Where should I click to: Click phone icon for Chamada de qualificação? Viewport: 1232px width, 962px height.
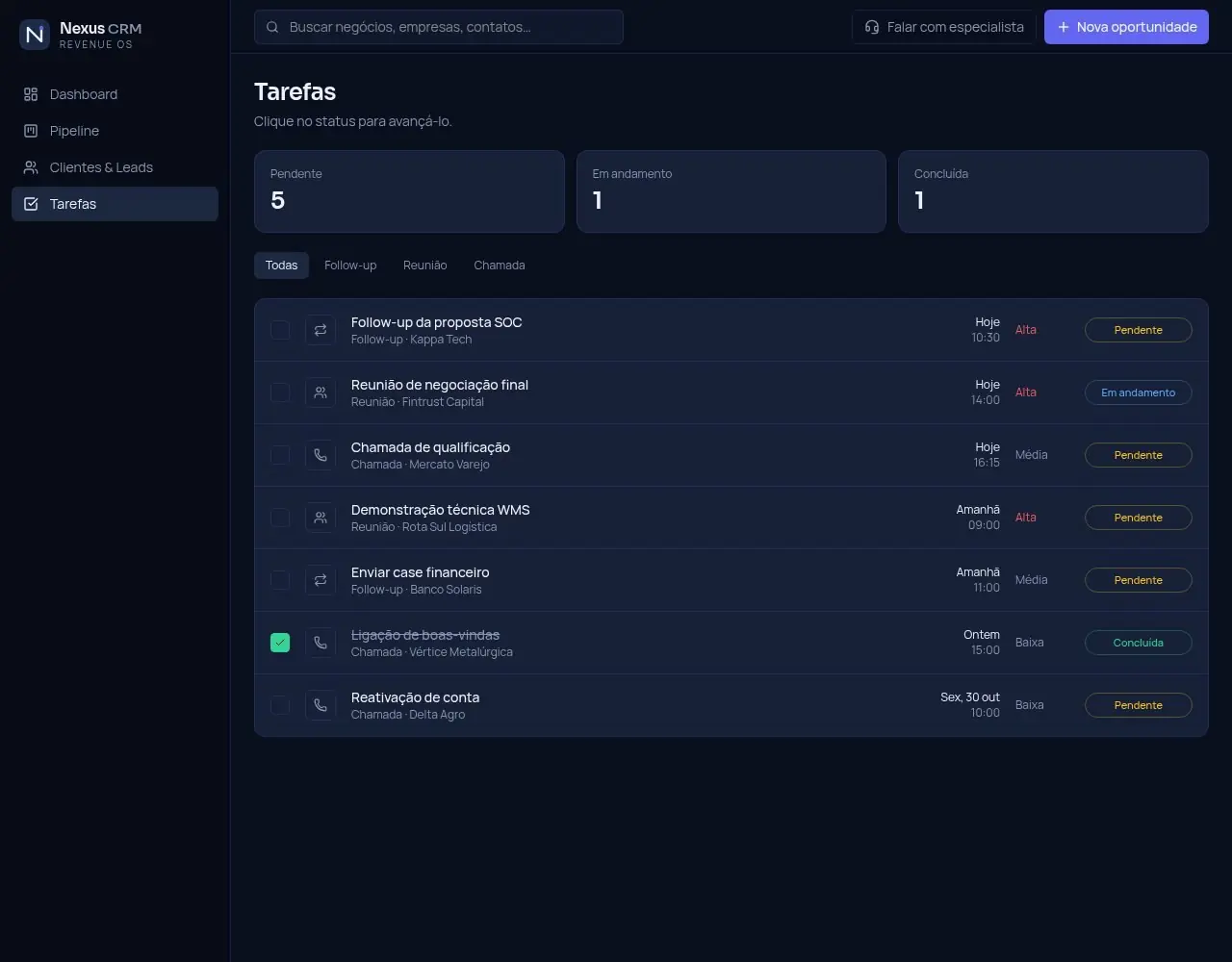321,455
